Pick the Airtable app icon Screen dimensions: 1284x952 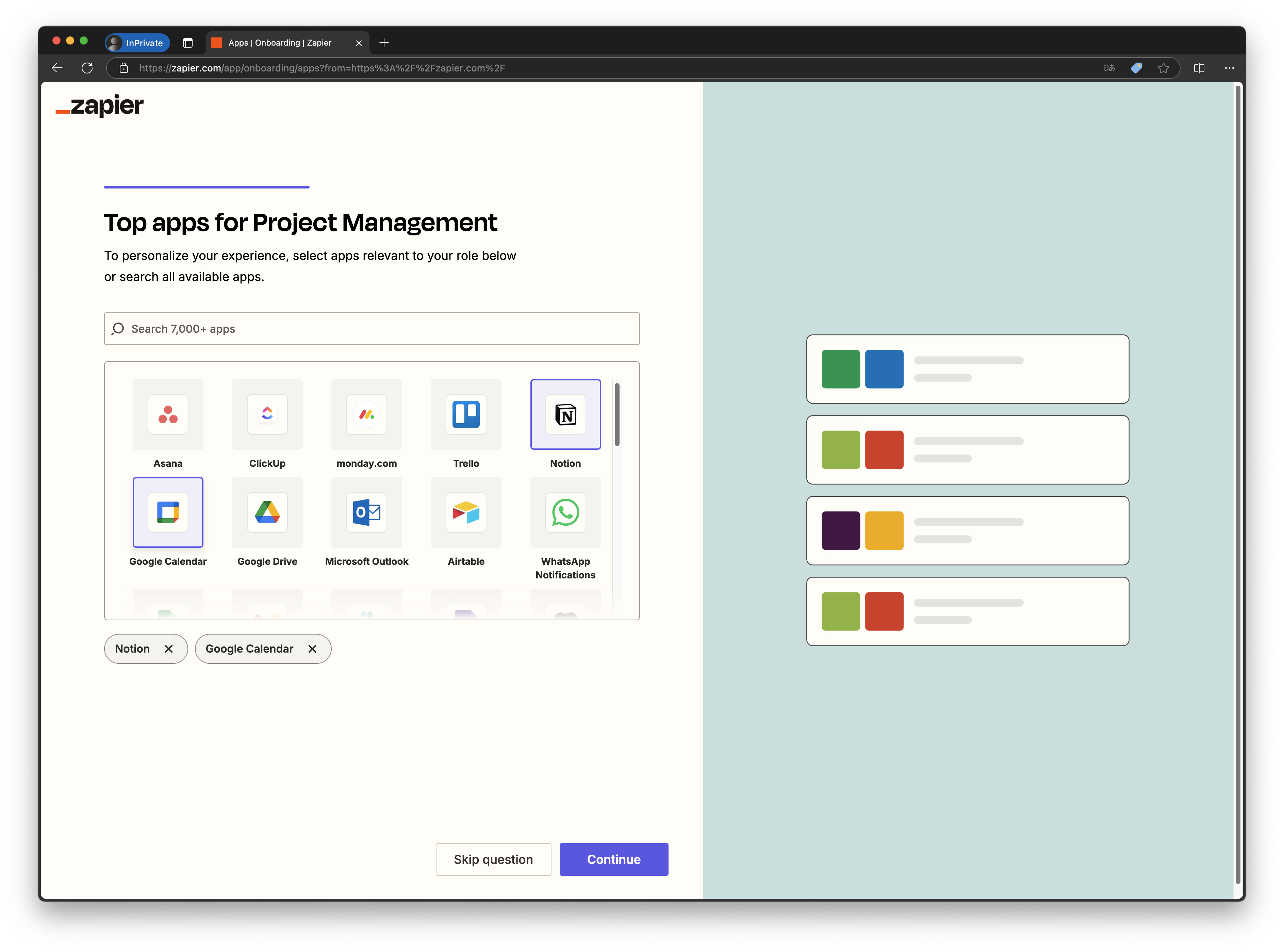[466, 512]
